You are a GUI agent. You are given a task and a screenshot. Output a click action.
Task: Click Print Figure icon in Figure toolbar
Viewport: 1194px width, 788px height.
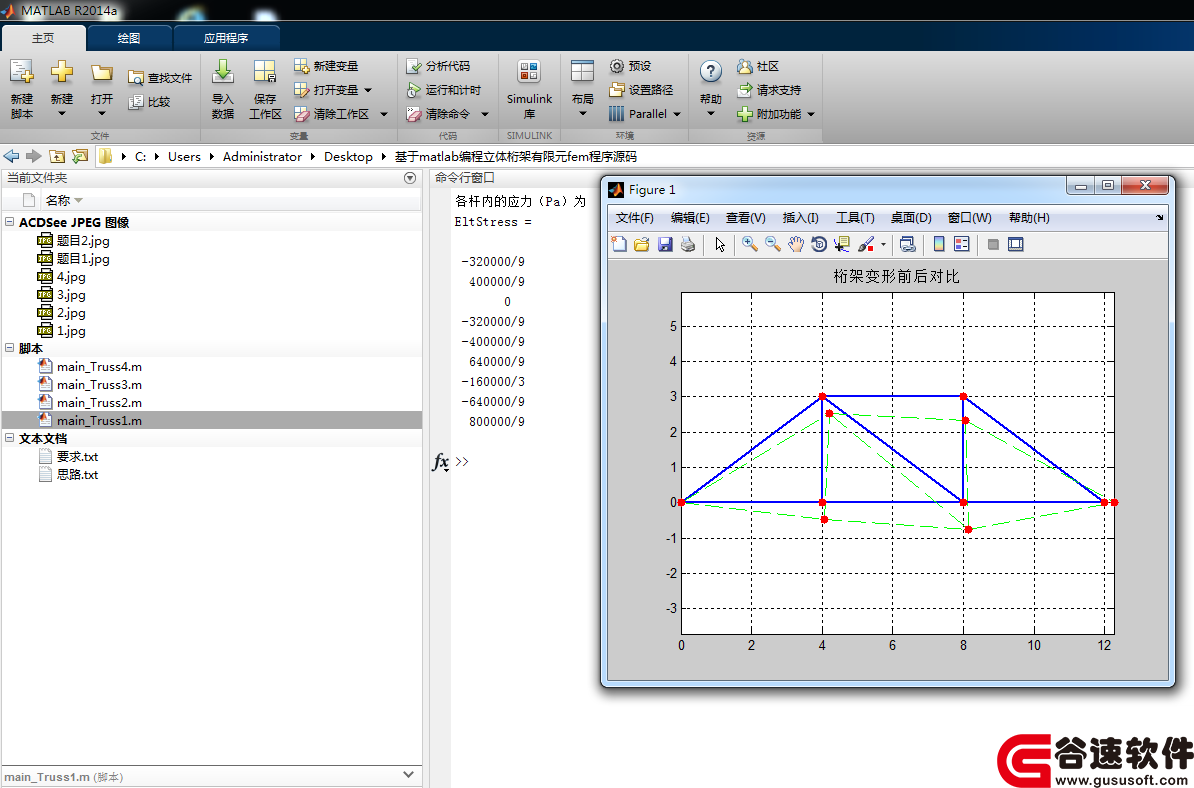[688, 244]
